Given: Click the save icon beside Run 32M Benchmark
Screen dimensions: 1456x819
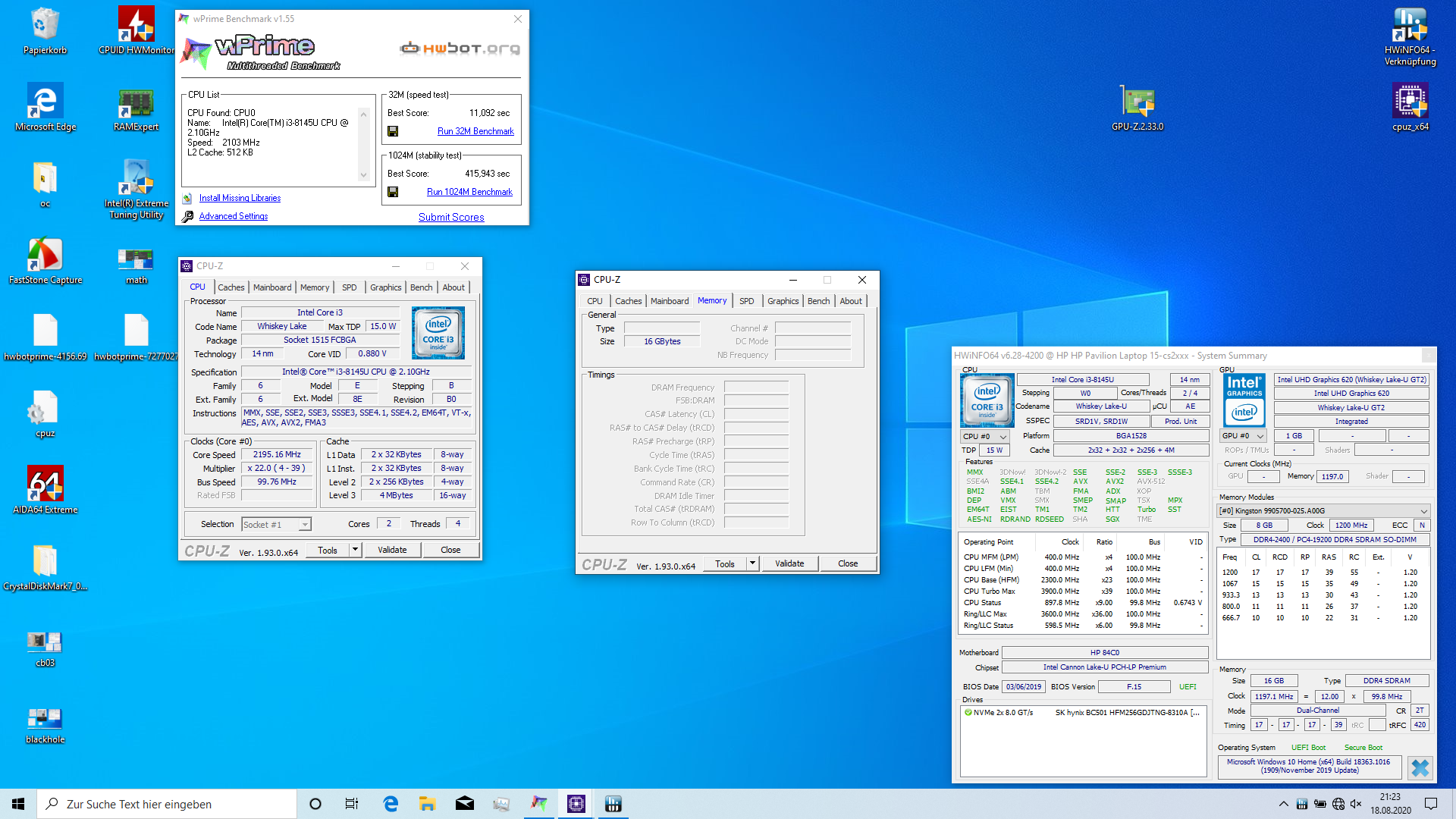Looking at the screenshot, I should (x=393, y=131).
